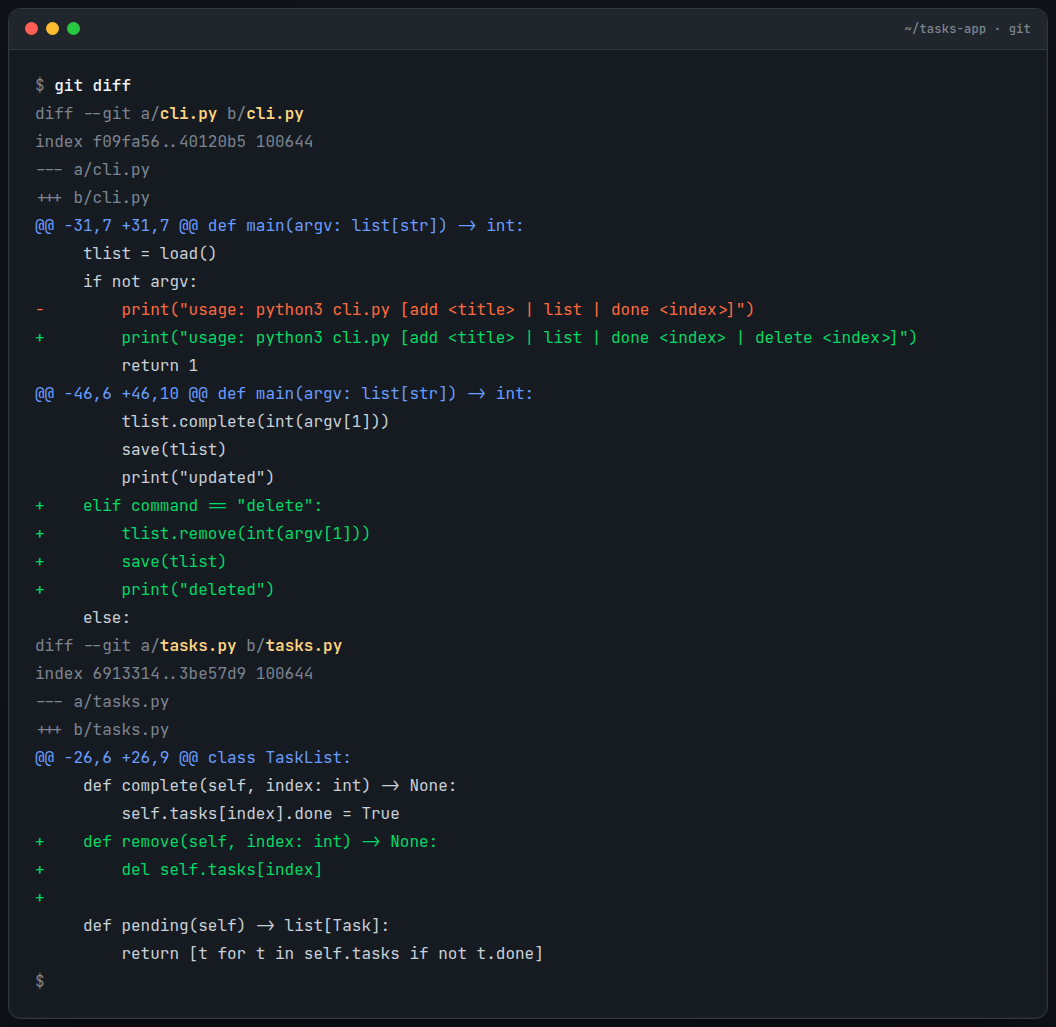Click the 'index 6913314..3be57d9 100644' line

(174, 674)
